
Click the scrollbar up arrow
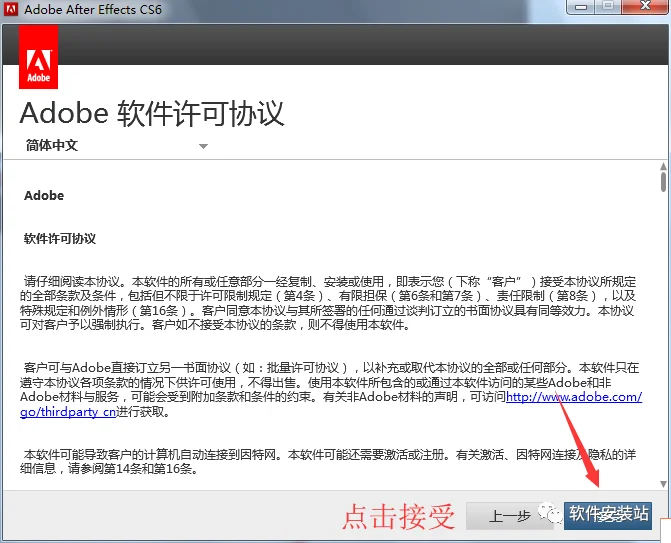663,166
